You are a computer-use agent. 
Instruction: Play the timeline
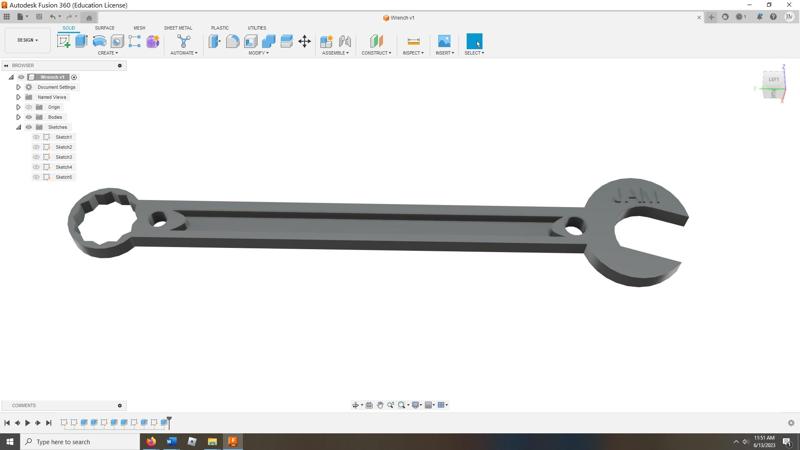[28, 423]
